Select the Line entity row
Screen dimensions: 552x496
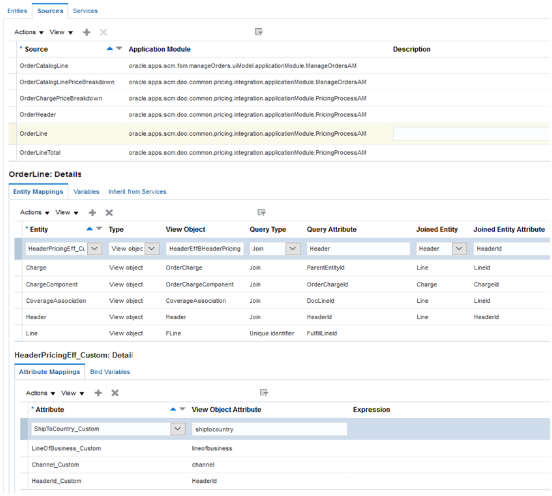tap(282, 333)
